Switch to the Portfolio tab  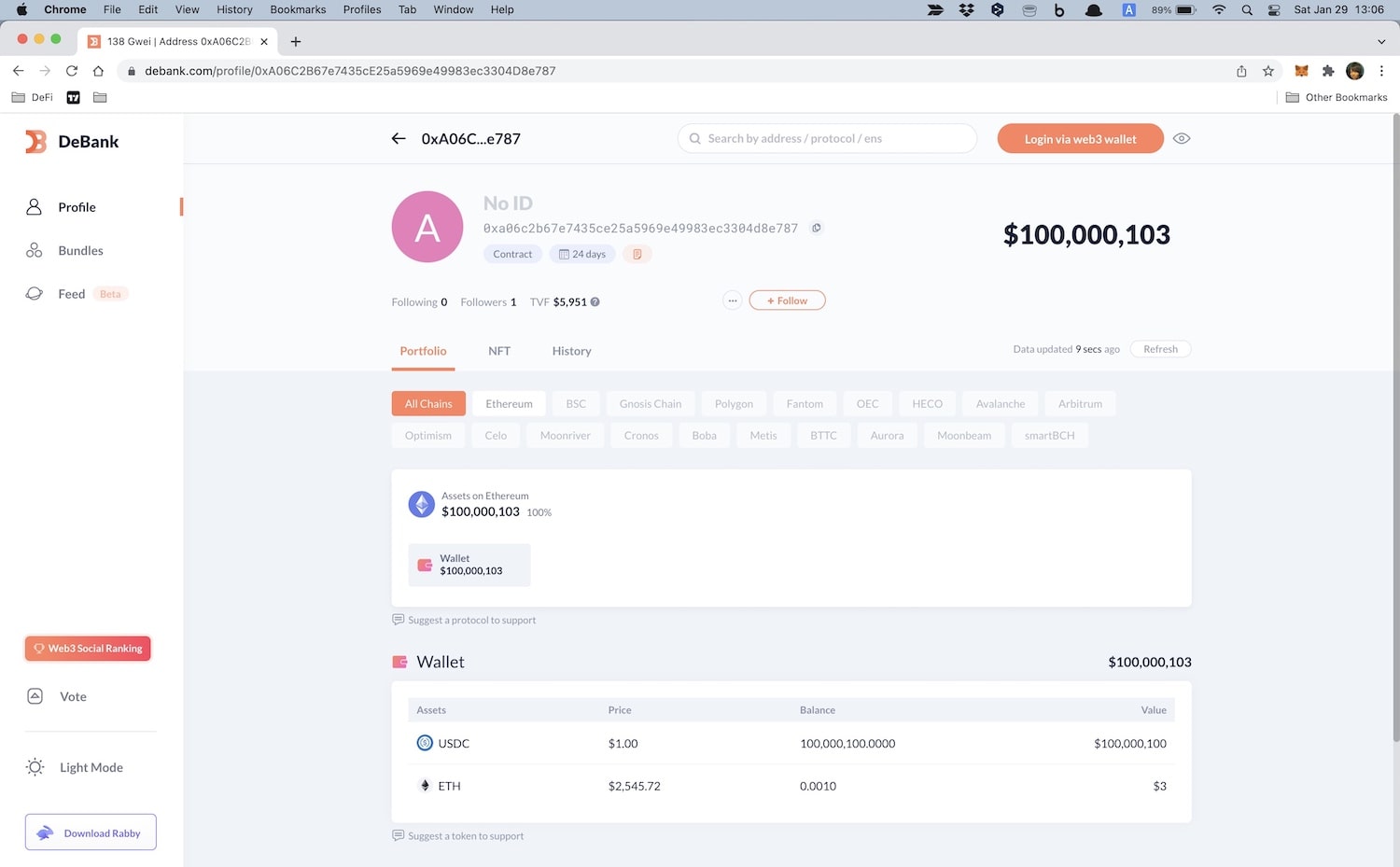(x=423, y=351)
